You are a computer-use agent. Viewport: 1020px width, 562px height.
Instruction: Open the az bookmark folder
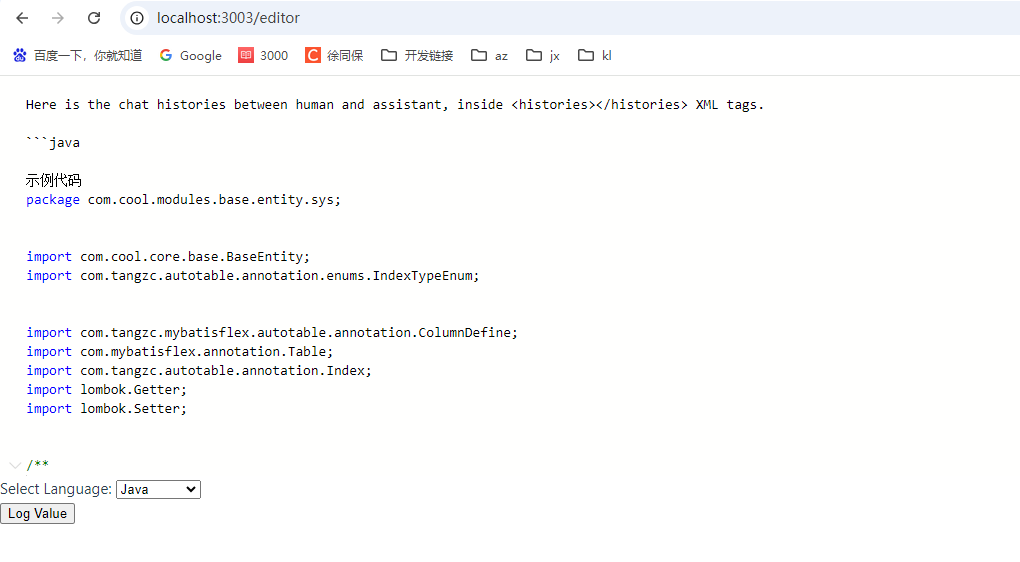click(x=489, y=55)
